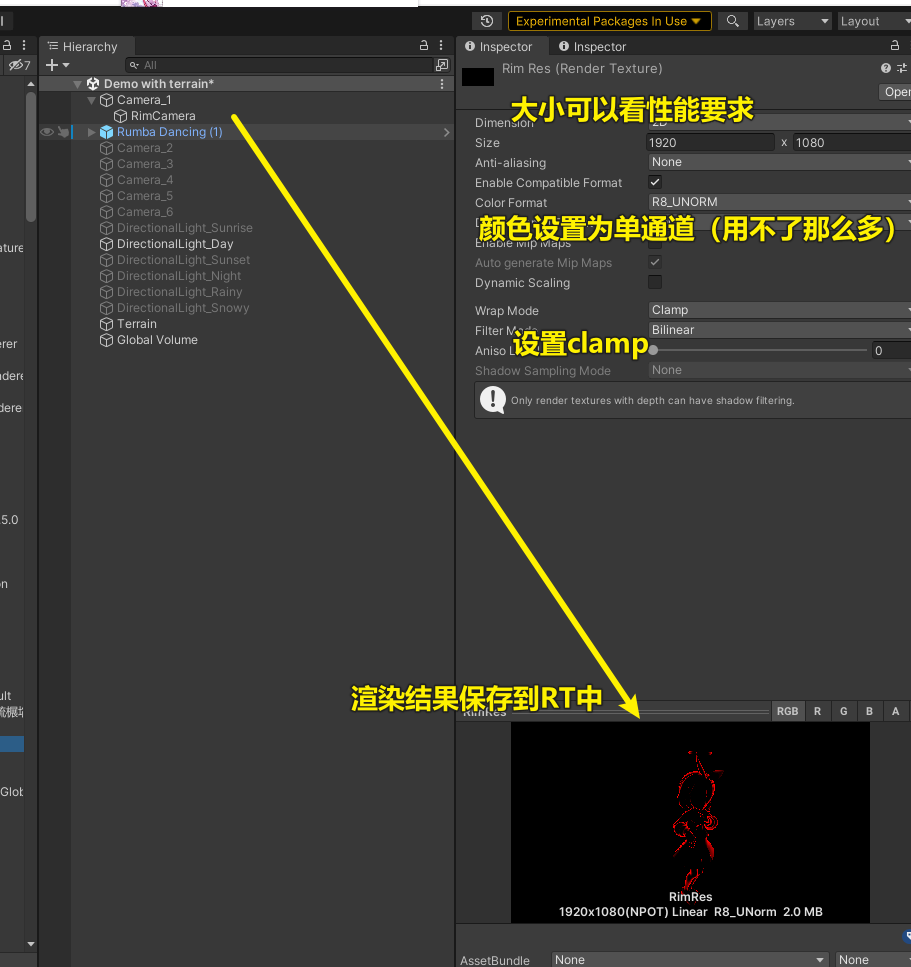Uncheck Enable Compatible Format
The image size is (911, 967).
[x=654, y=183]
